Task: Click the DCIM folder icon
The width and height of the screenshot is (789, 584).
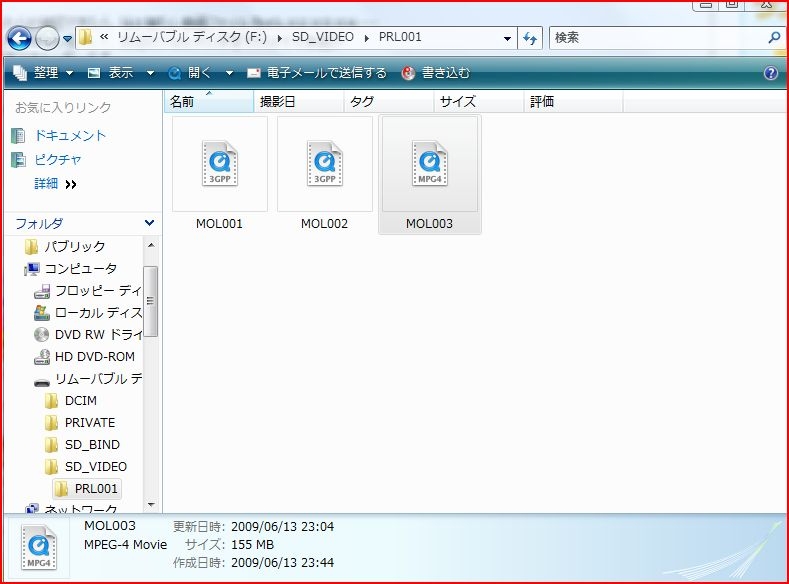Action: 51,401
